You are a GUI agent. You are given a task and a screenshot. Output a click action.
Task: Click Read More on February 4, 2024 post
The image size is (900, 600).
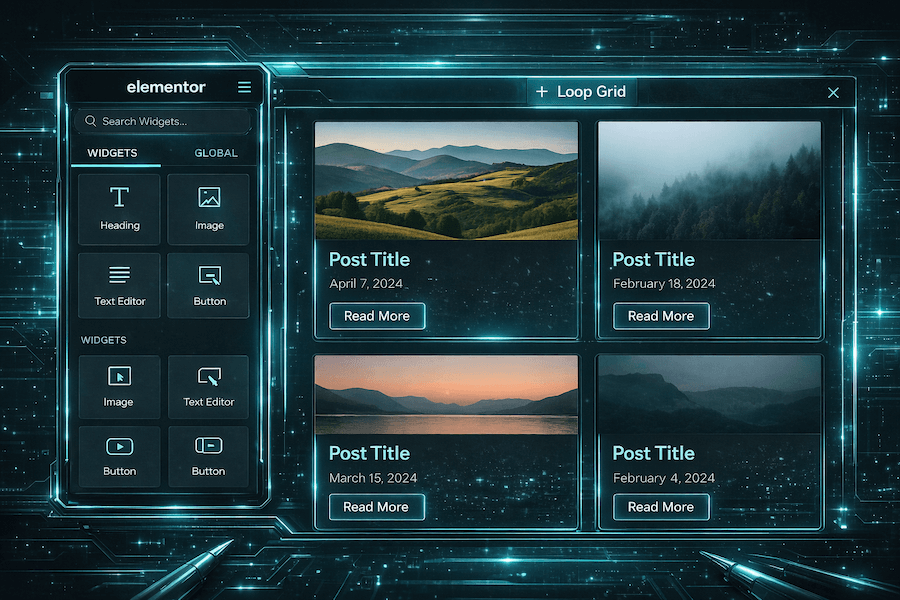660,507
